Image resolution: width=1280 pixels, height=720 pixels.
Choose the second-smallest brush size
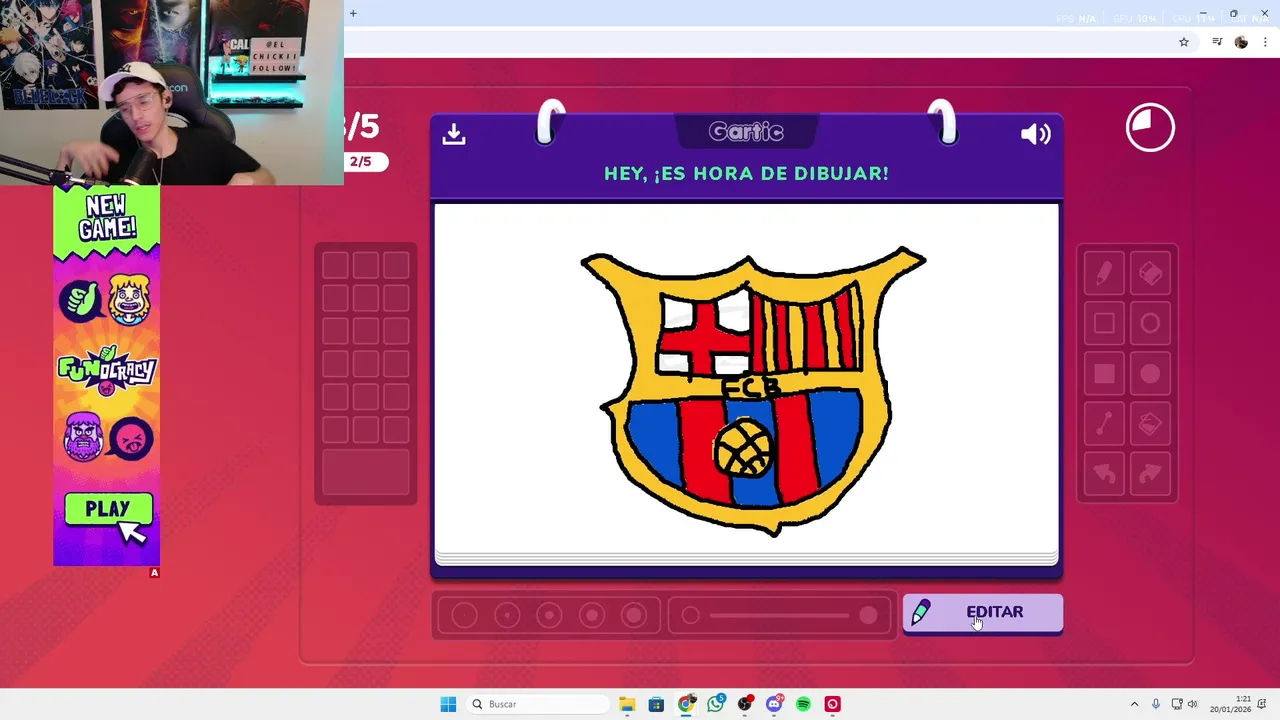507,616
